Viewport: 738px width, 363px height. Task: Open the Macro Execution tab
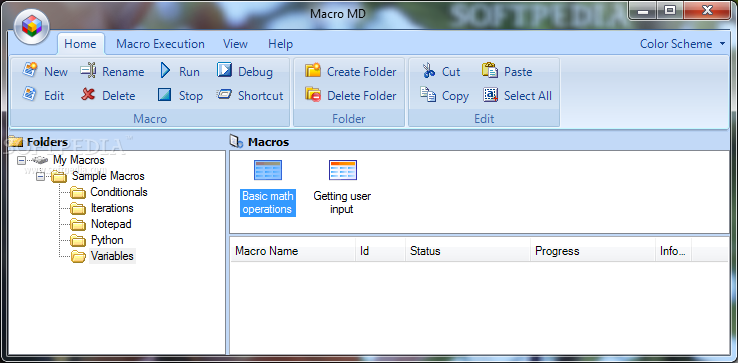point(160,44)
